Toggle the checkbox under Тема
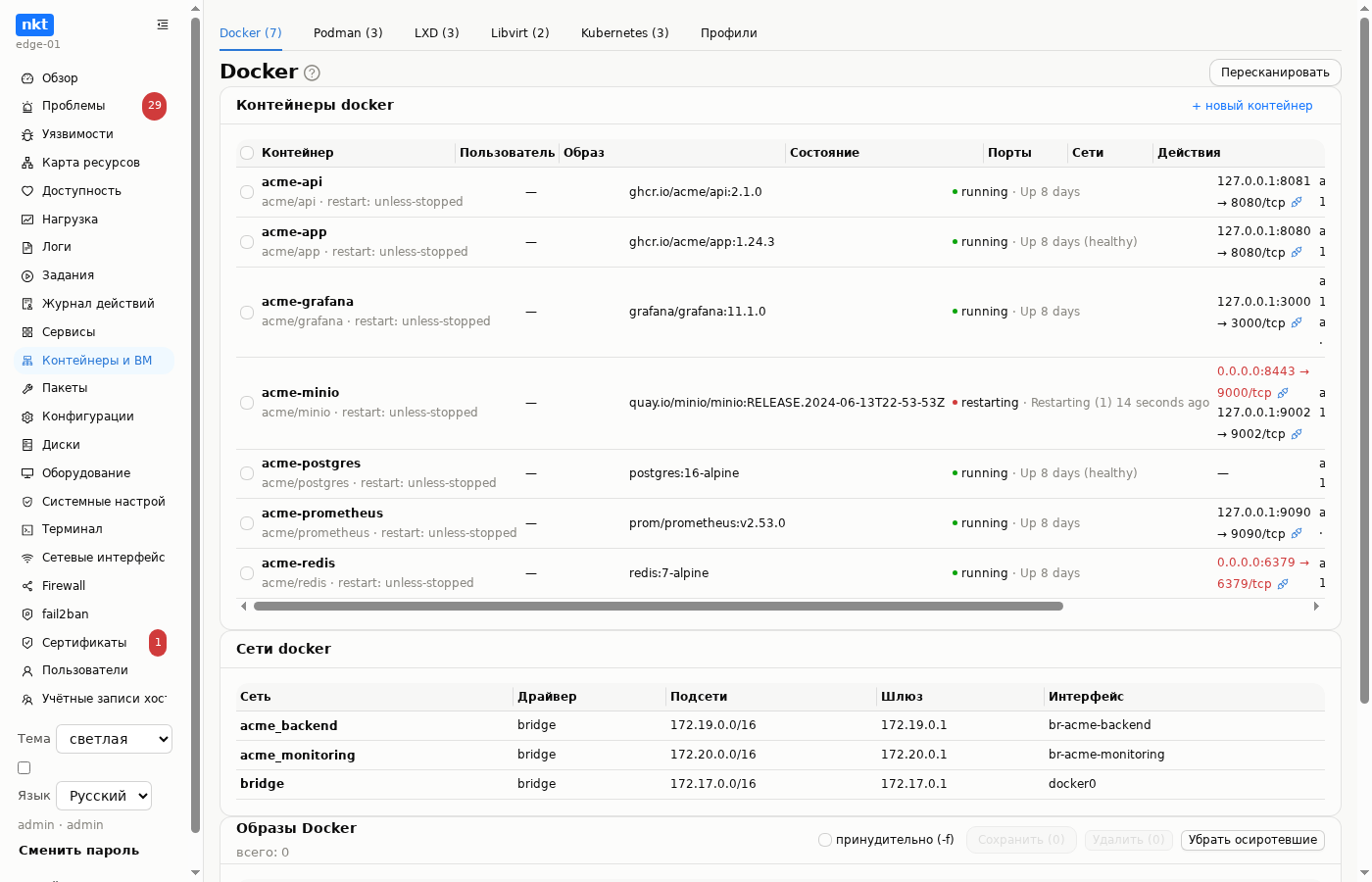 click(x=24, y=768)
